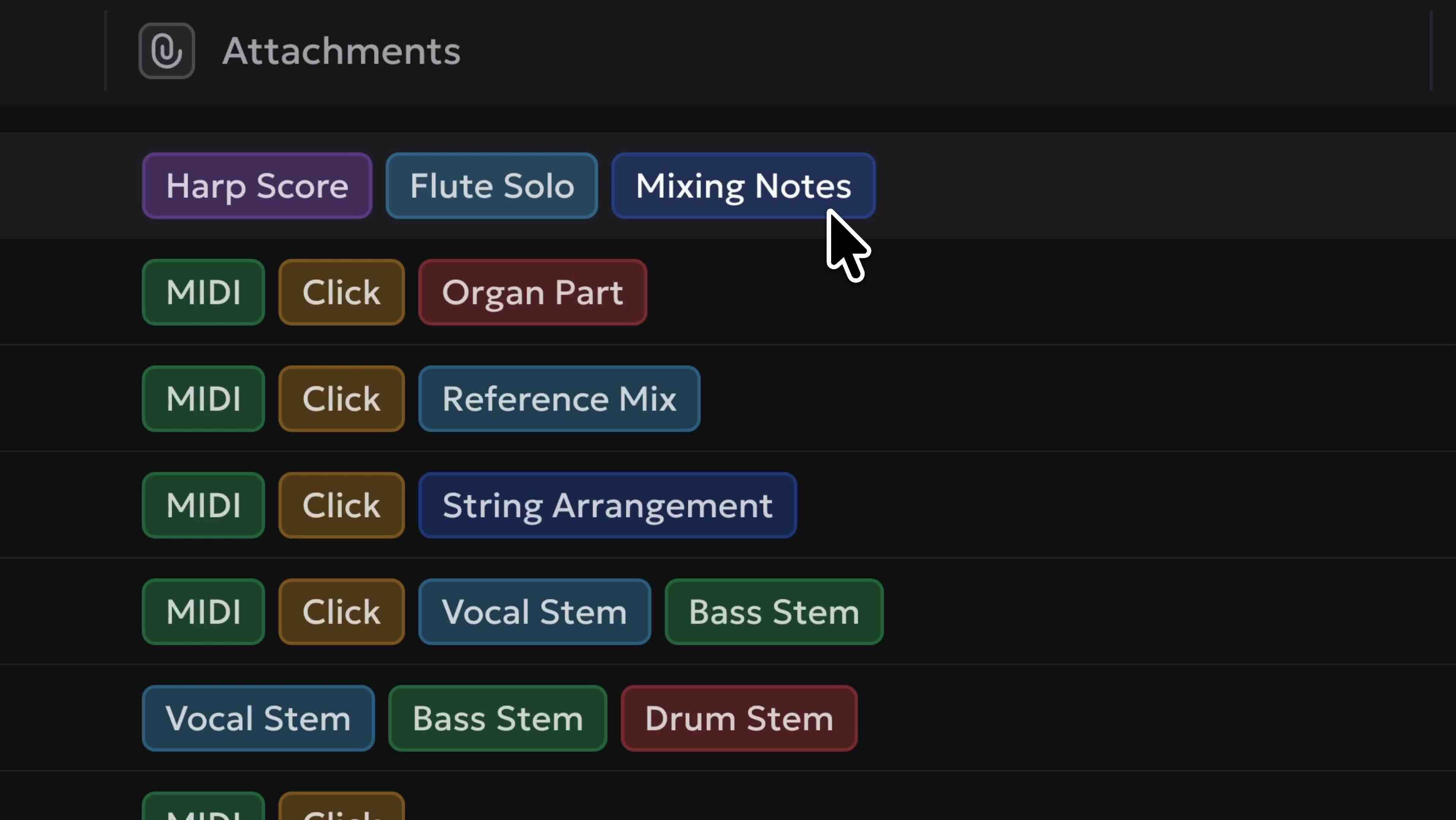
Task: Open the Flute Solo attachment
Action: point(491,185)
